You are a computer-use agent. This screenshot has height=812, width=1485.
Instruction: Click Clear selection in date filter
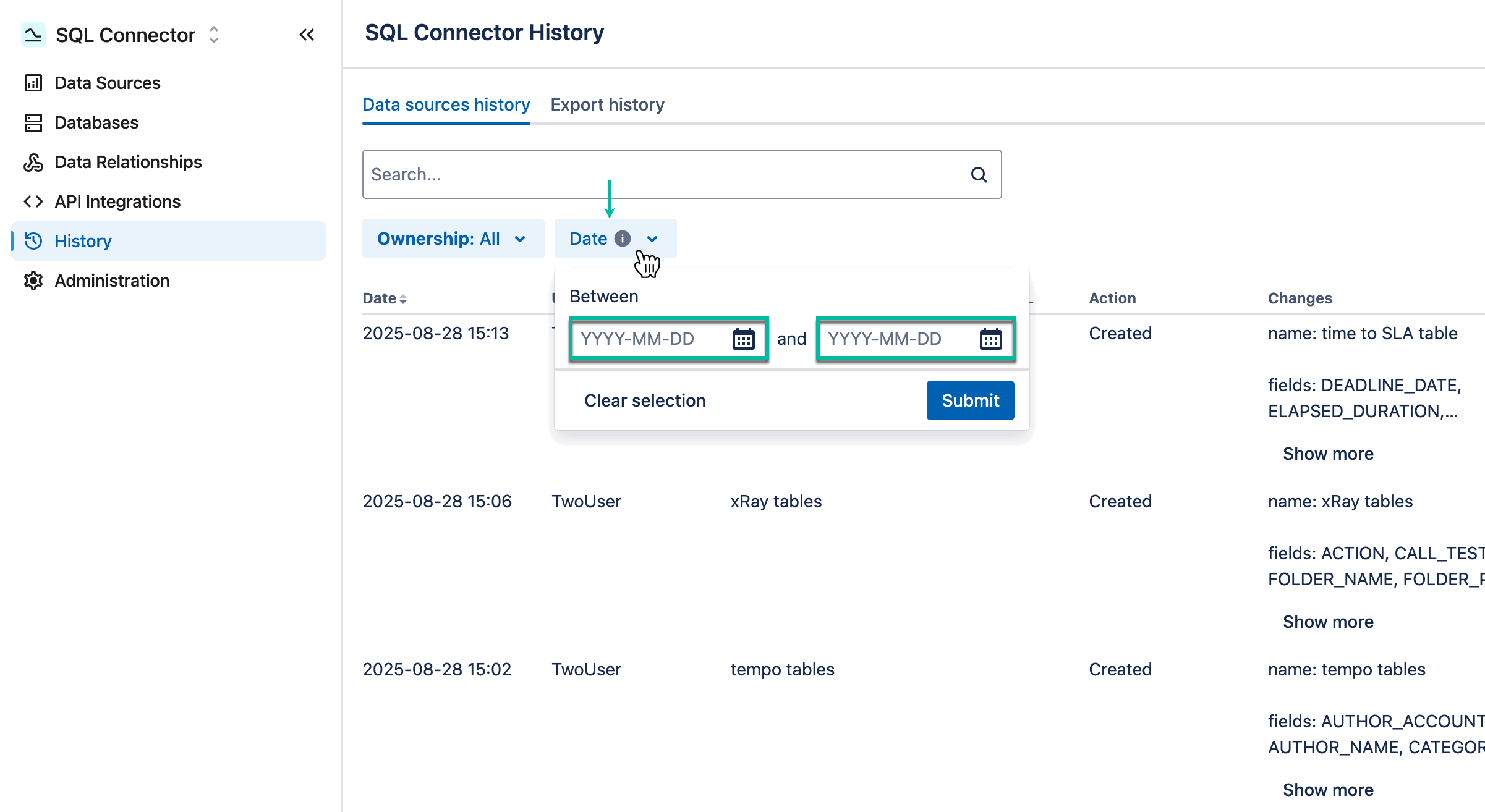645,400
